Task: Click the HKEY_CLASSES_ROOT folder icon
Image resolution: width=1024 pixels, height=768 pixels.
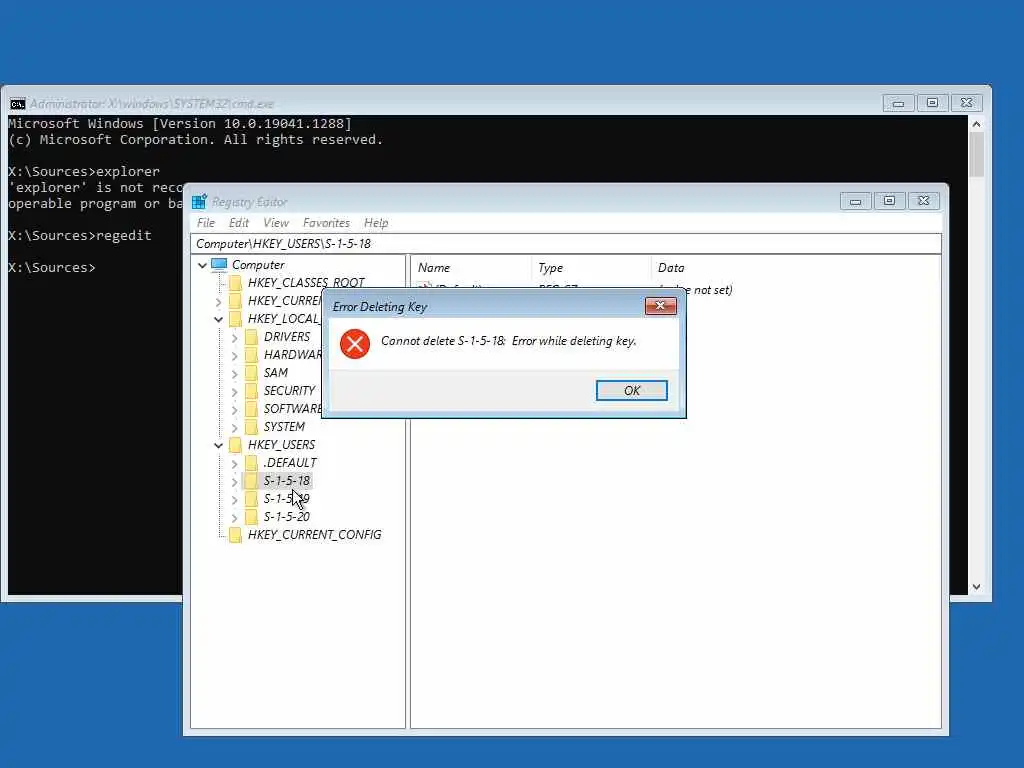Action: (236, 283)
